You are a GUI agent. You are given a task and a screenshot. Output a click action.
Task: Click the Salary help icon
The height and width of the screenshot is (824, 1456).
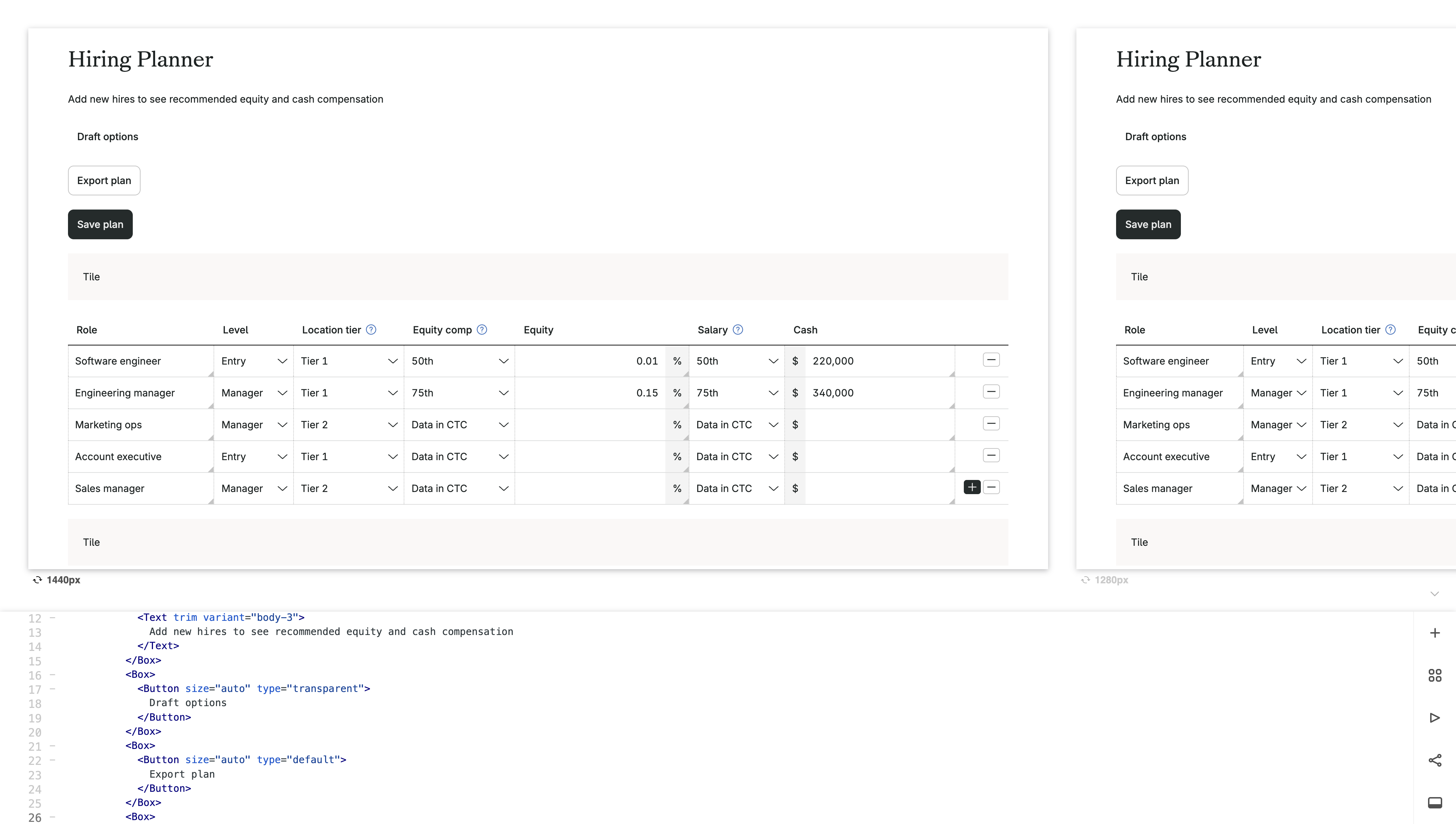[x=738, y=330]
